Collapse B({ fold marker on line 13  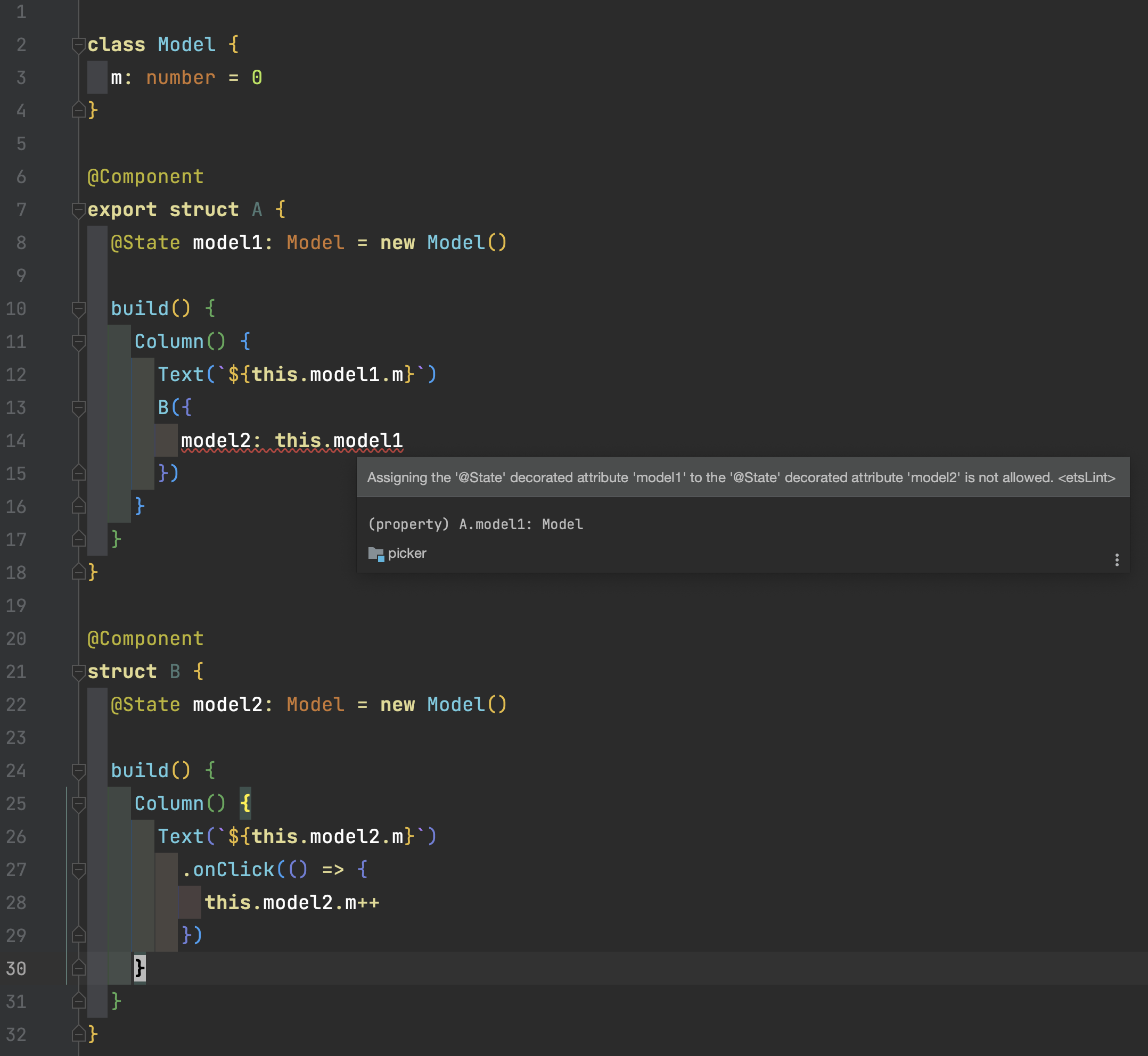pyautogui.click(x=79, y=408)
